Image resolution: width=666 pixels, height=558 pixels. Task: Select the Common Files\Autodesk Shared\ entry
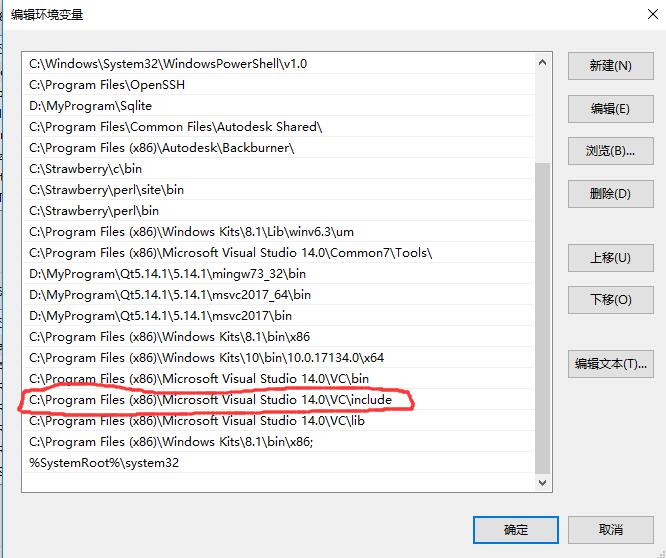279,127
